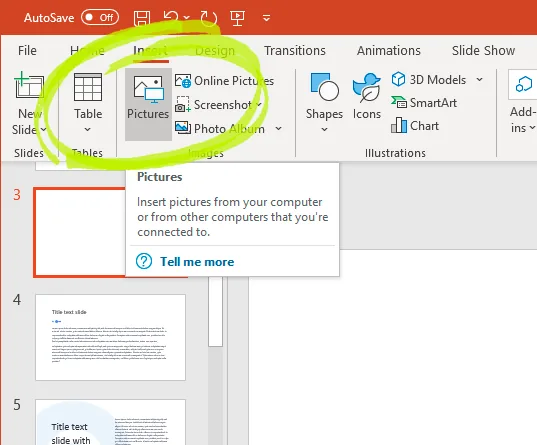Click the Online Pictures label

click(x=234, y=81)
